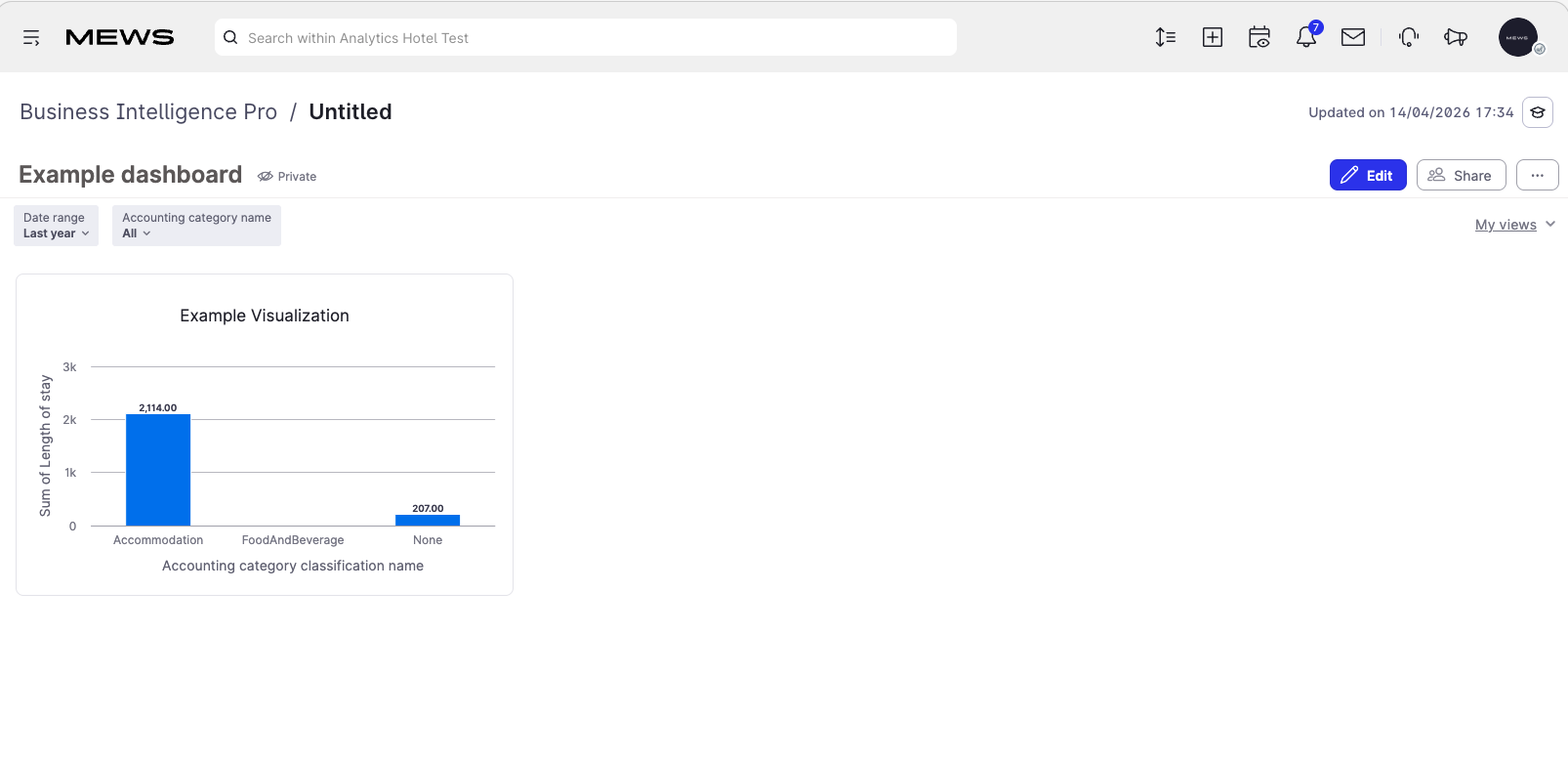Open the more options ellipsis button
The width and height of the screenshot is (1568, 760).
(1538, 175)
